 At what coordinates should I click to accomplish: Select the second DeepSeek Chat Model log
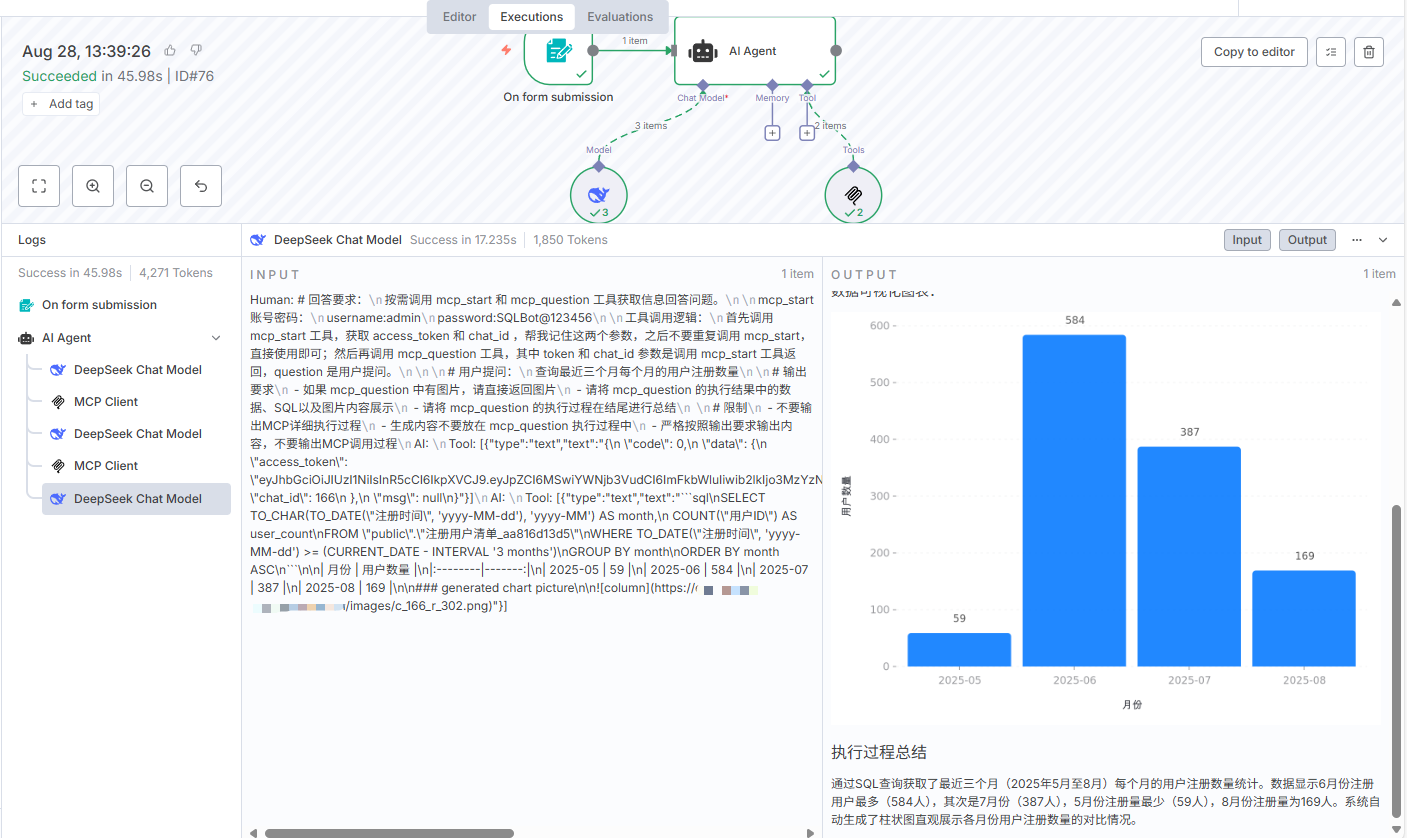click(137, 434)
